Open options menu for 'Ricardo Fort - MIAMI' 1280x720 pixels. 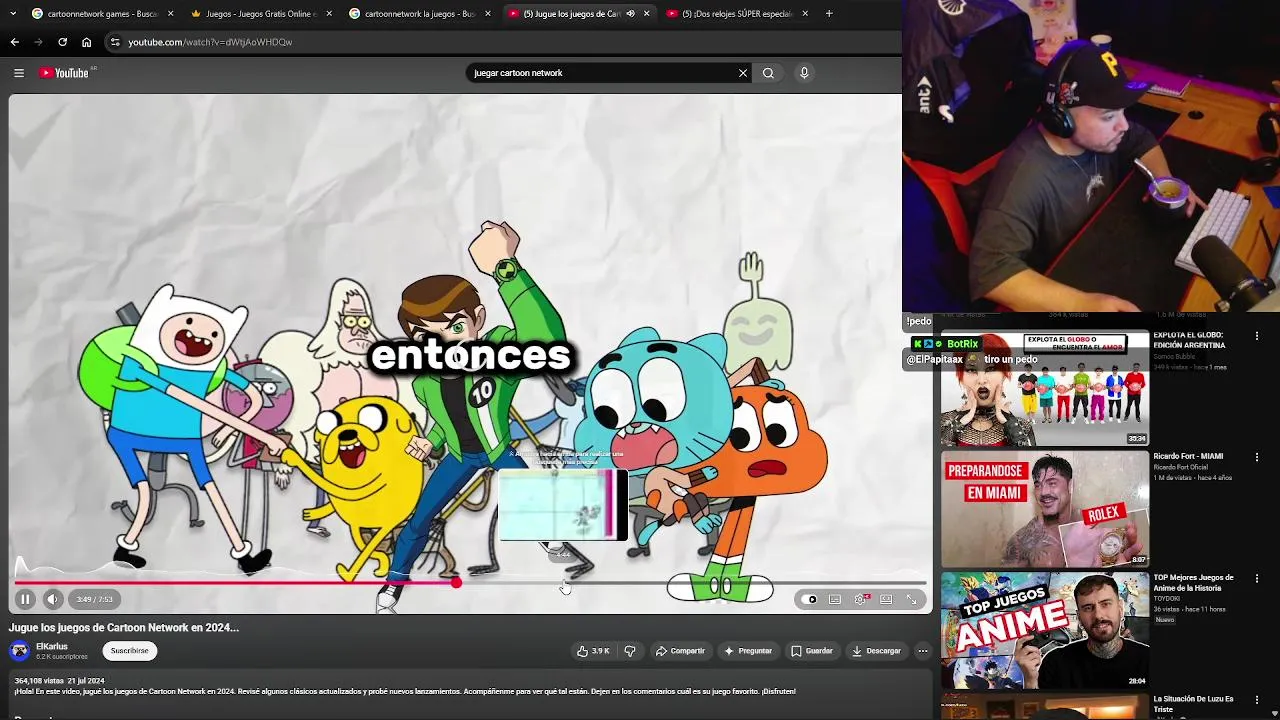1257,457
